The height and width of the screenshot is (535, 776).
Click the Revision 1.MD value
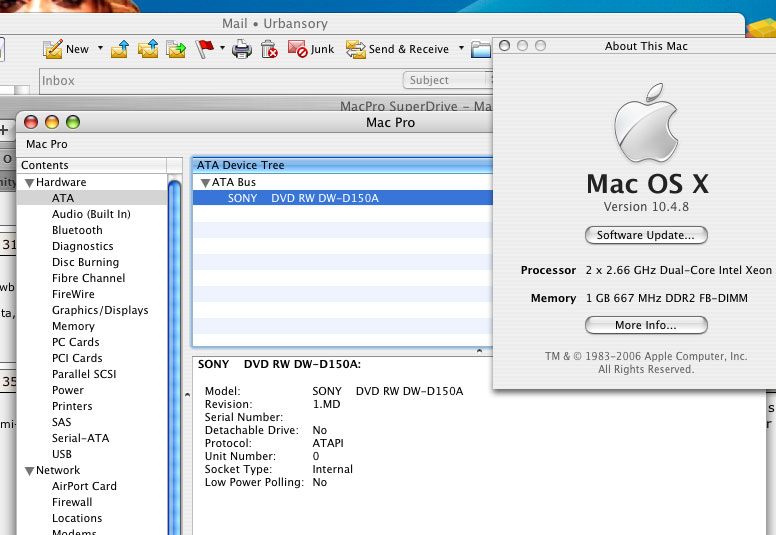326,404
